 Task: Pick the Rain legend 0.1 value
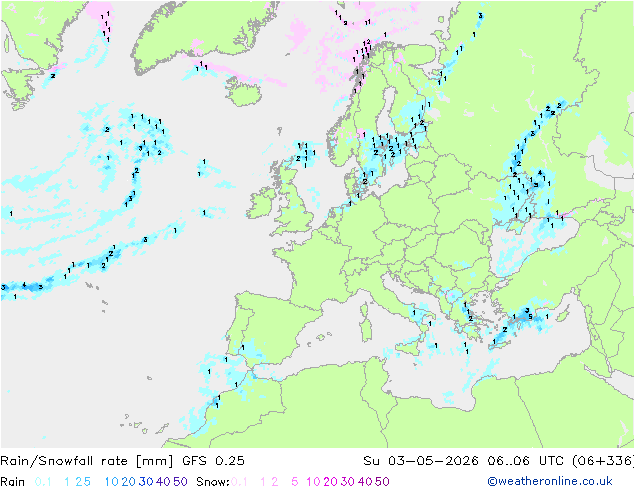tap(43, 482)
